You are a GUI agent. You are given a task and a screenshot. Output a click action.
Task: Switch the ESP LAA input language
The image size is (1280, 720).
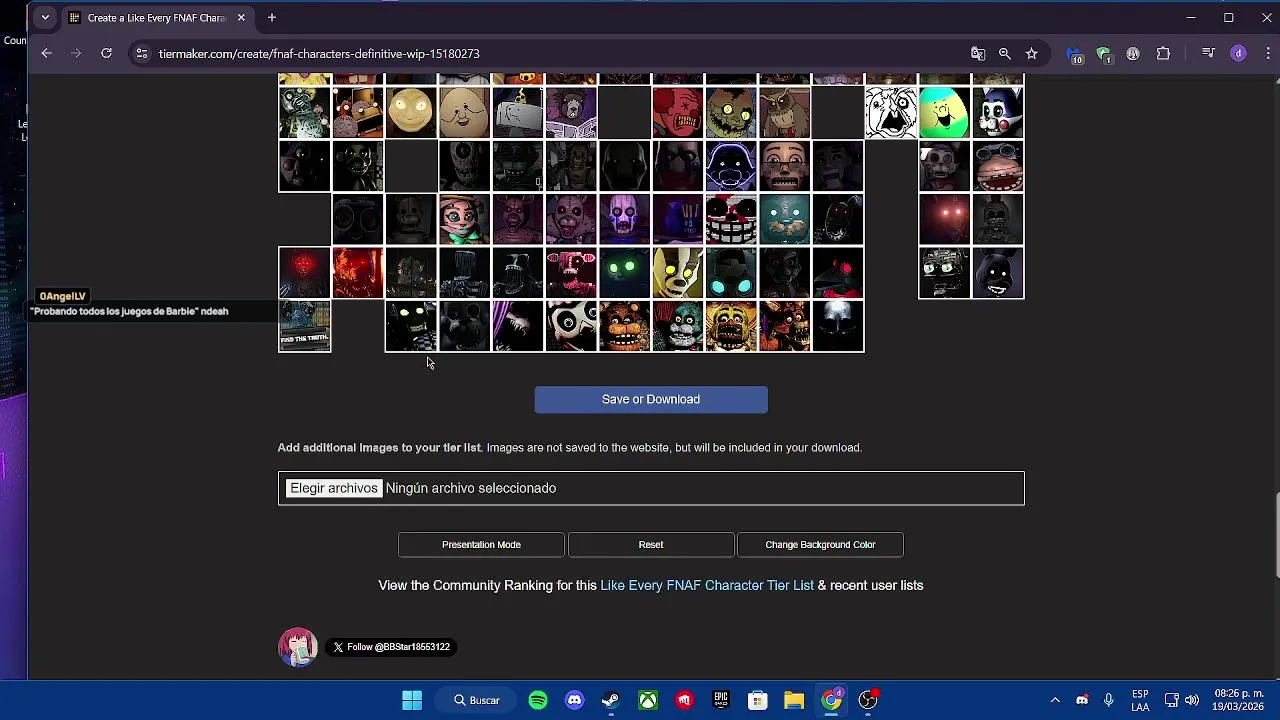(1140, 700)
